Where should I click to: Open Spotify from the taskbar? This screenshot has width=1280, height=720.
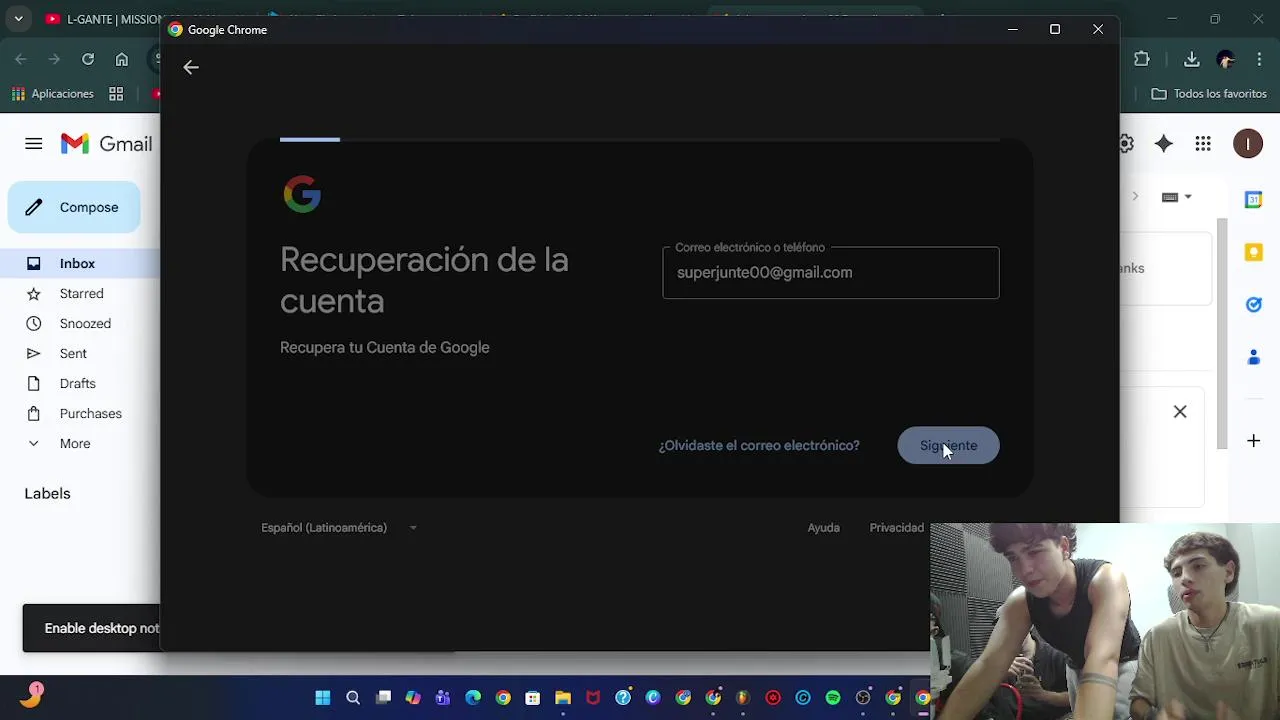pos(833,698)
